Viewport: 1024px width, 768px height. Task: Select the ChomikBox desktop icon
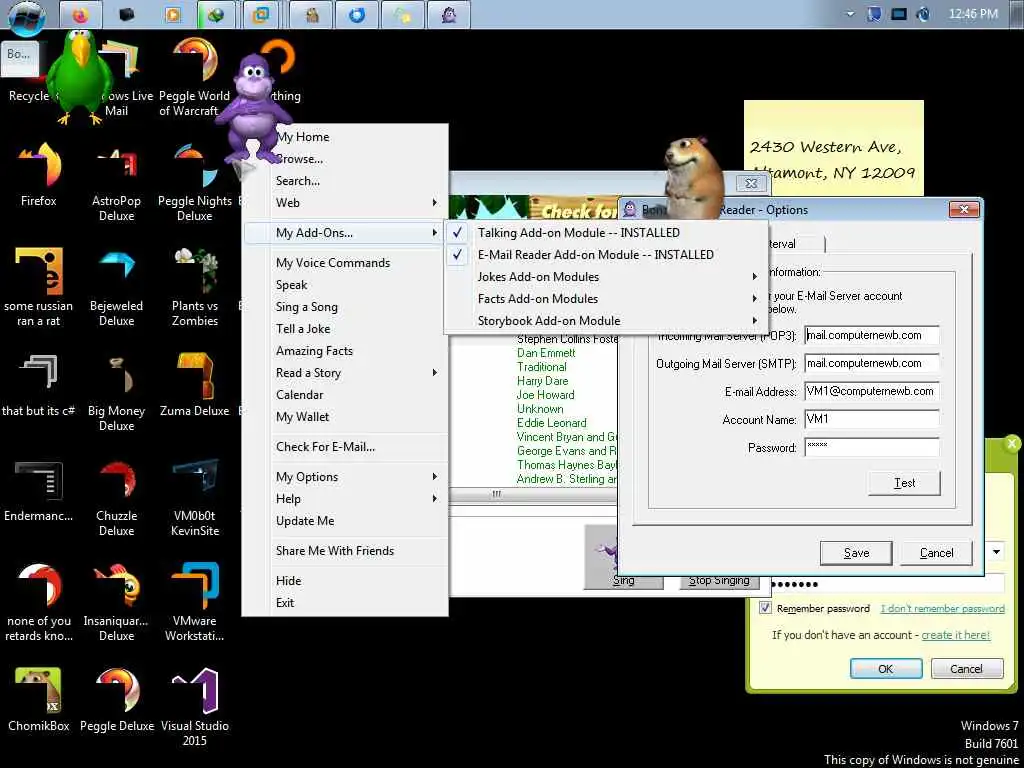(x=39, y=700)
